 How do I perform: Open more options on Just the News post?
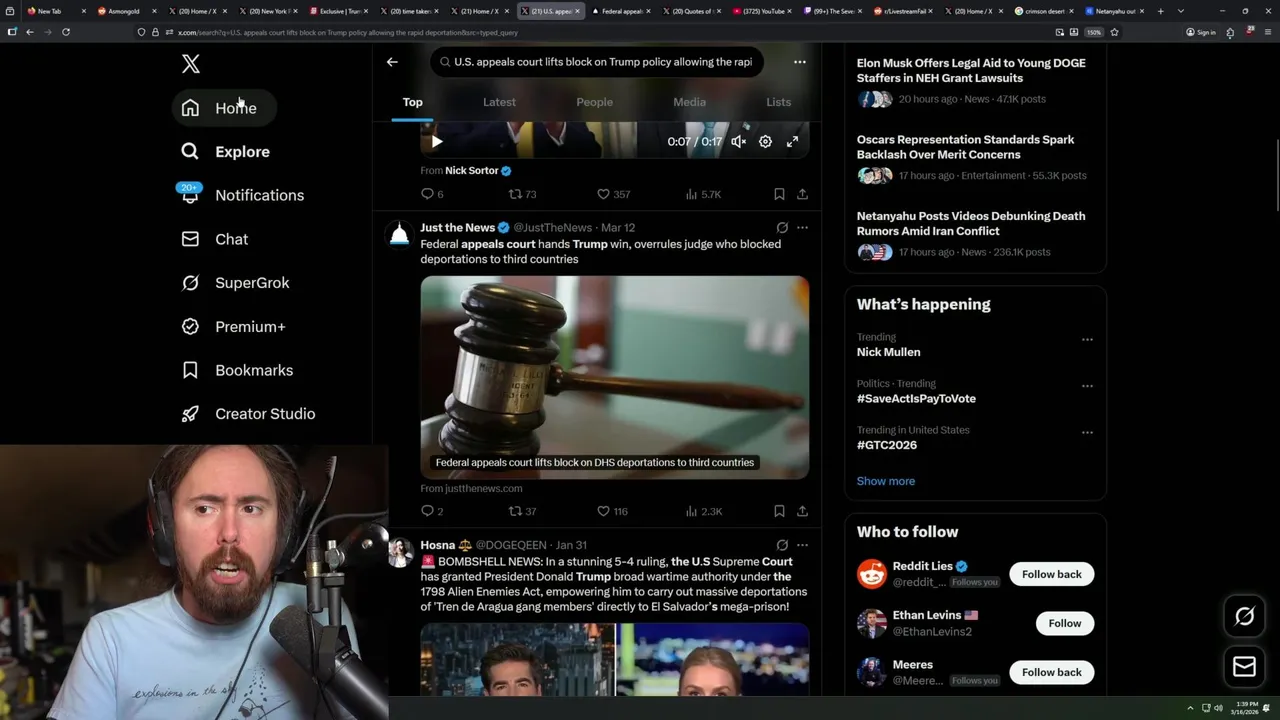802,228
